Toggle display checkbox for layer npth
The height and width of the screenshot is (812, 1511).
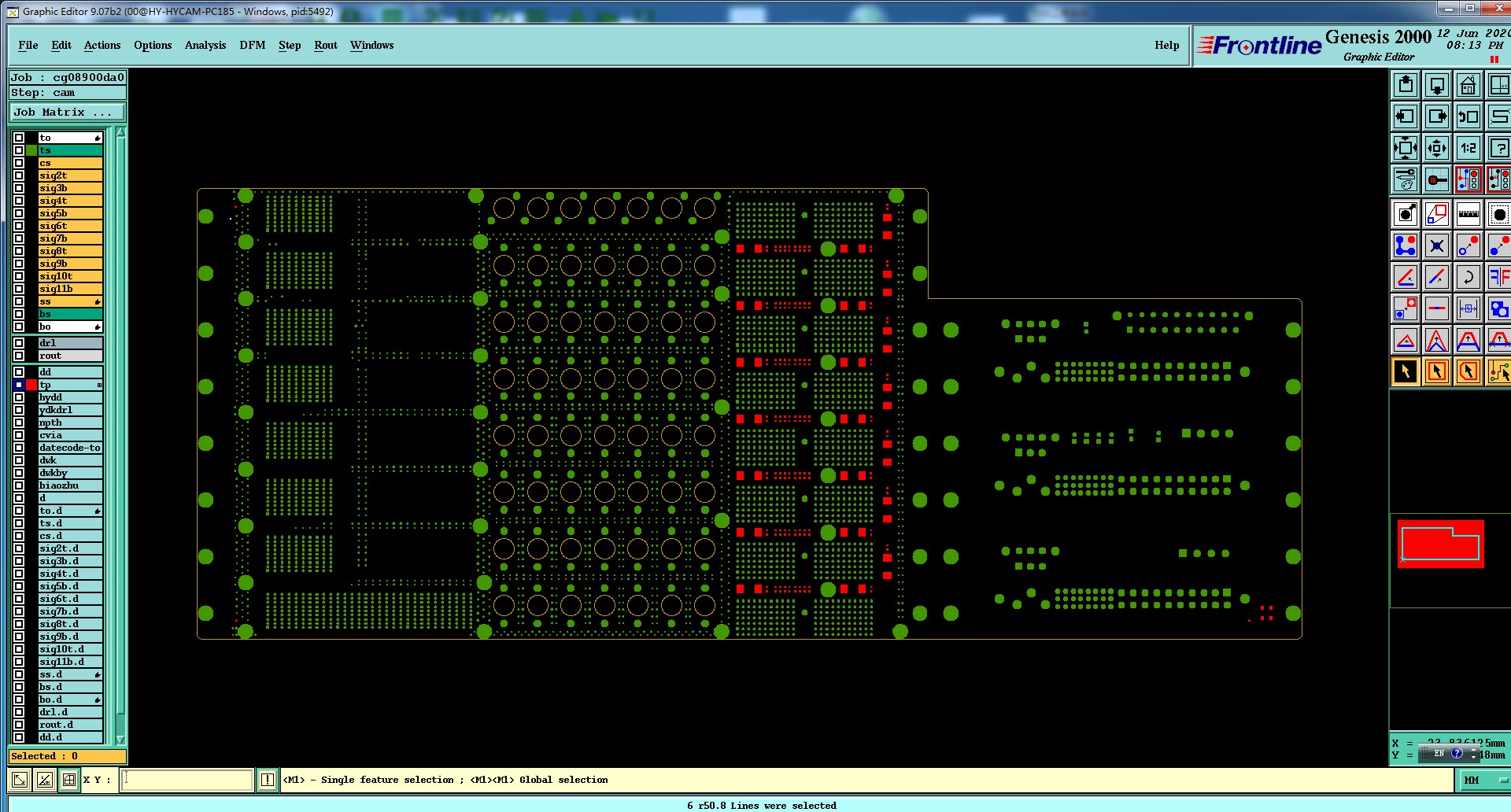click(19, 423)
